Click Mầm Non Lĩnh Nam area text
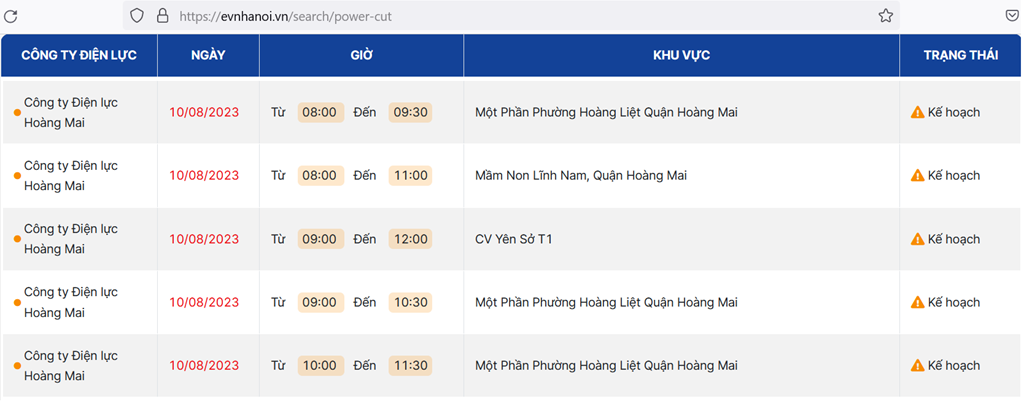 [581, 176]
